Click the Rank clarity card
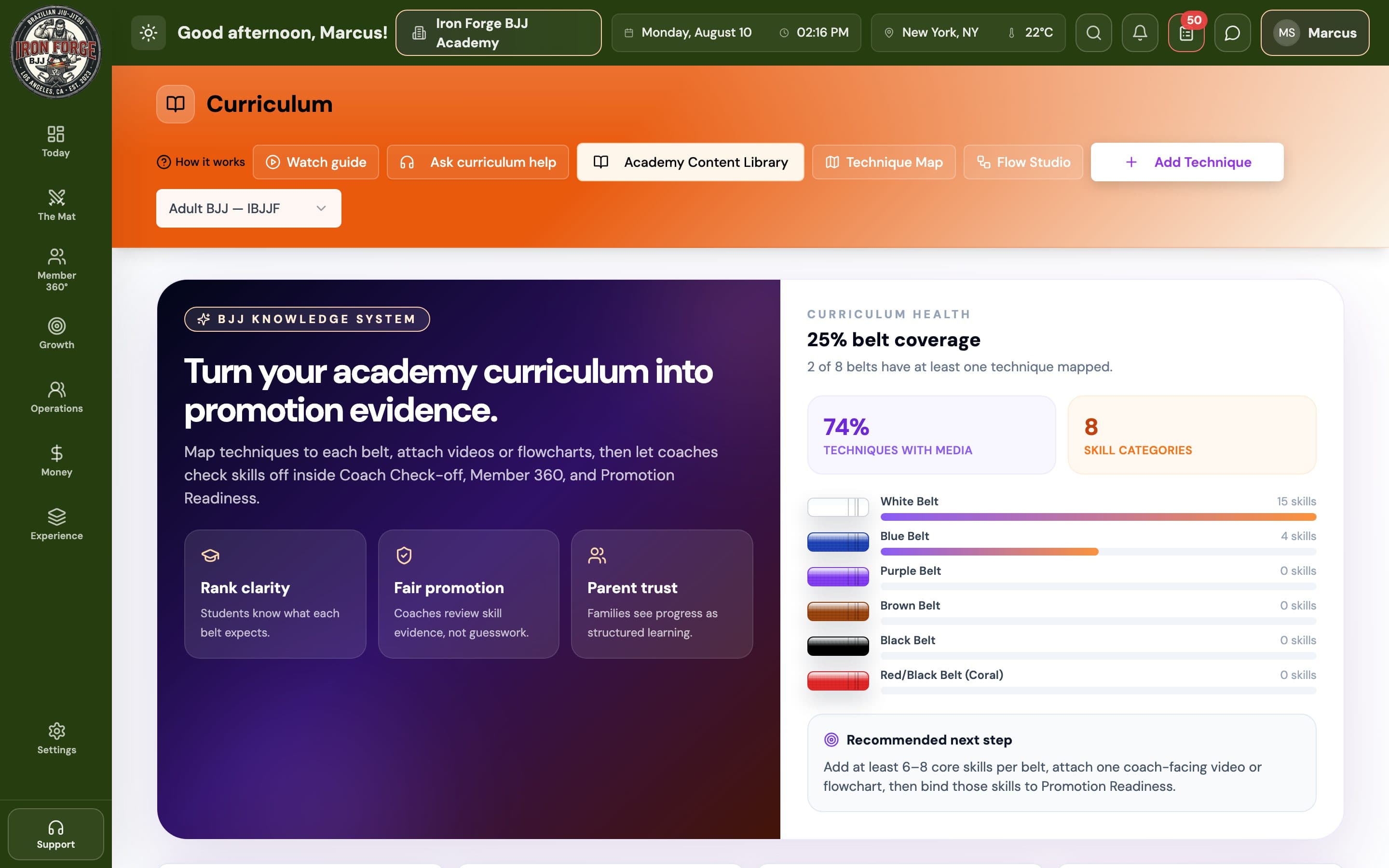Viewport: 1389px width, 868px height. coord(275,594)
